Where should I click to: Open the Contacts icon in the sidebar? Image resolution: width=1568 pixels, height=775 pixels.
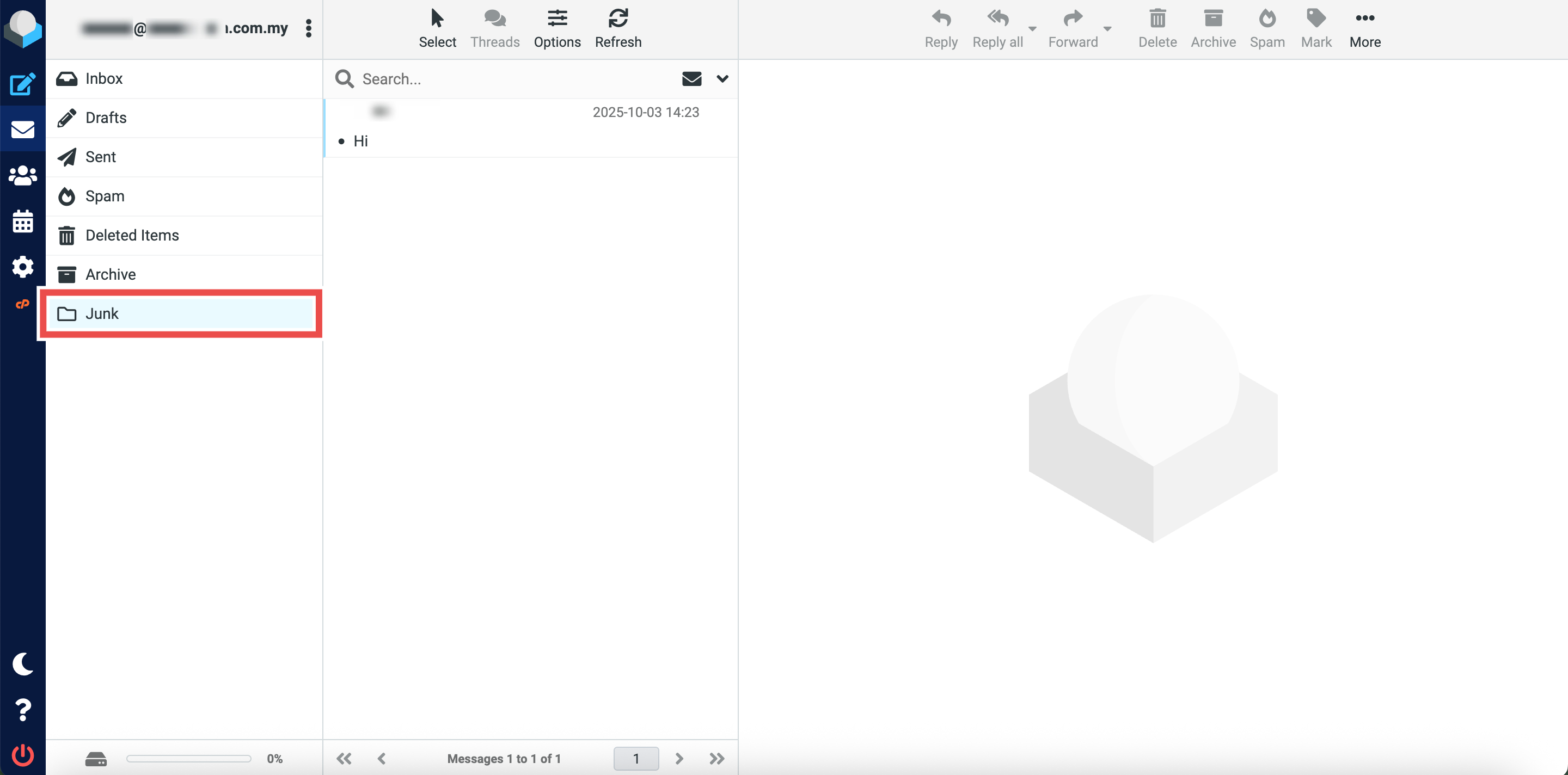point(22,176)
